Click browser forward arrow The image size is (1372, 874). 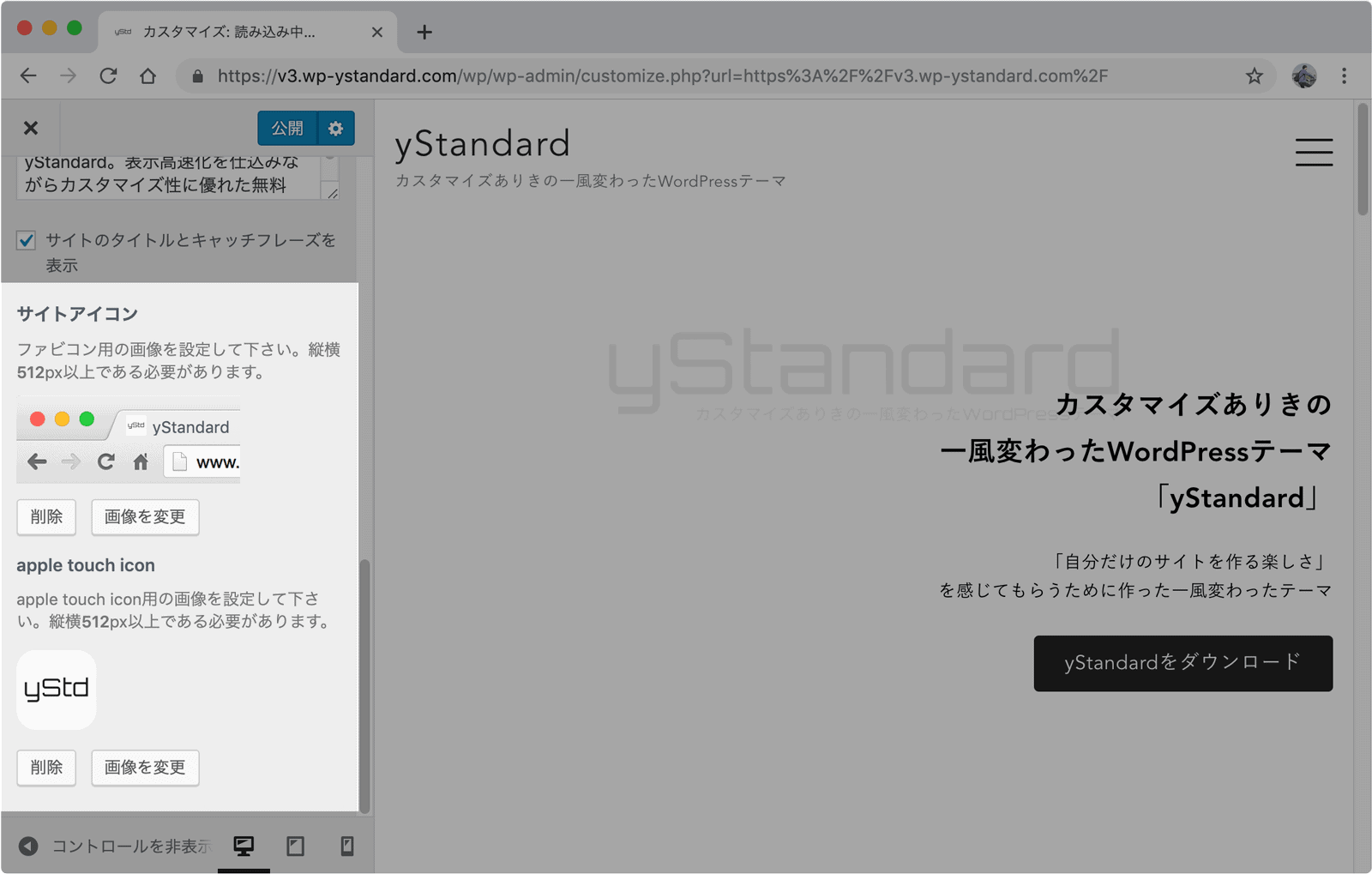[x=68, y=76]
